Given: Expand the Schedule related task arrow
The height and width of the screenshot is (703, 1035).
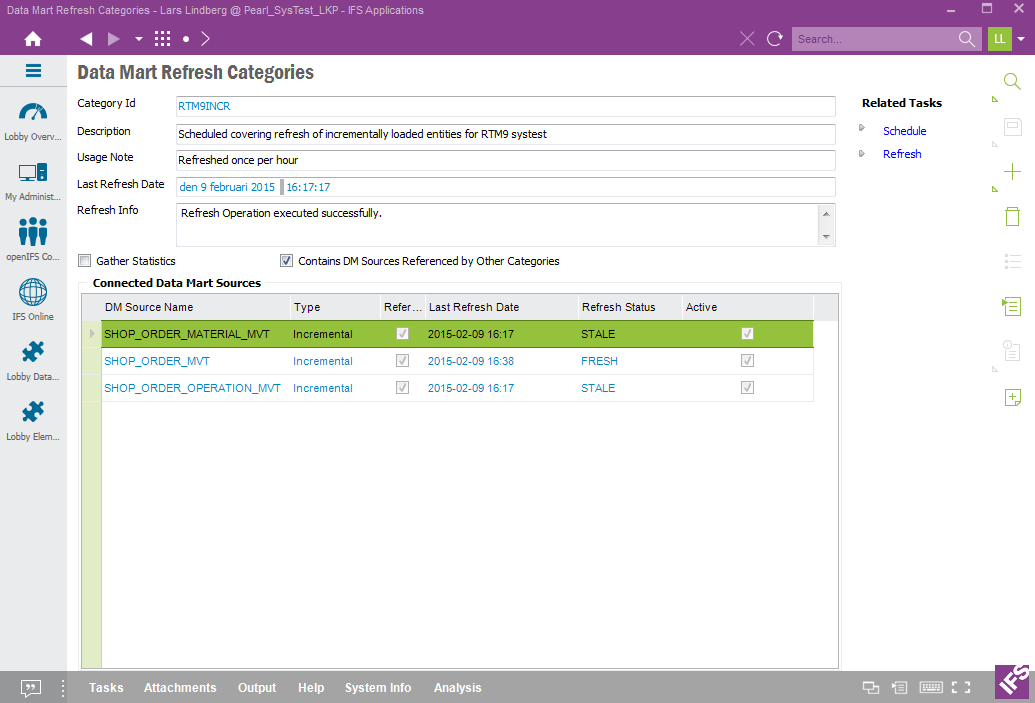Looking at the screenshot, I should [x=862, y=130].
